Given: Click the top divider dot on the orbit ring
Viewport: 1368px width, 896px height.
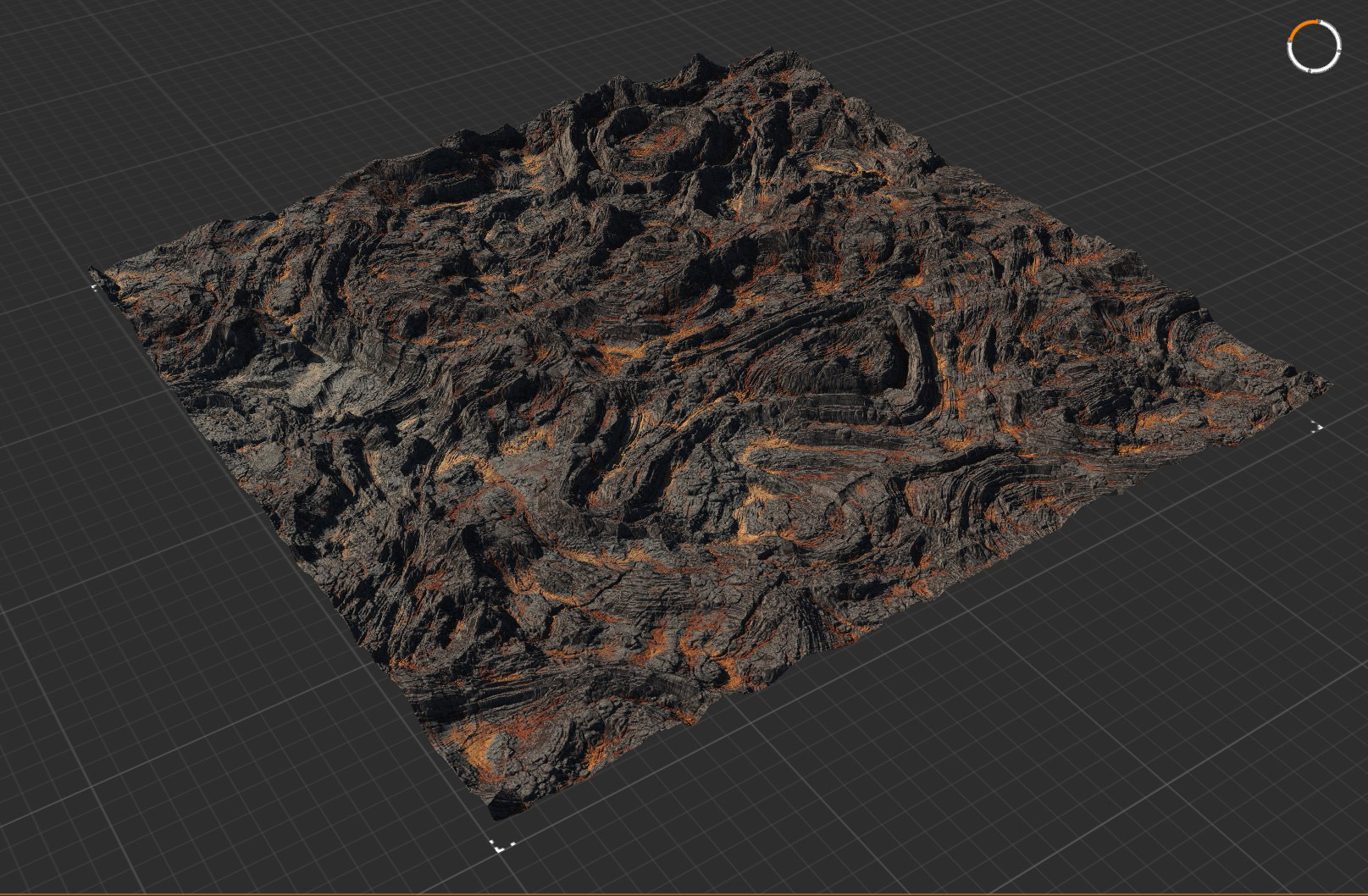Looking at the screenshot, I should point(1320,21).
